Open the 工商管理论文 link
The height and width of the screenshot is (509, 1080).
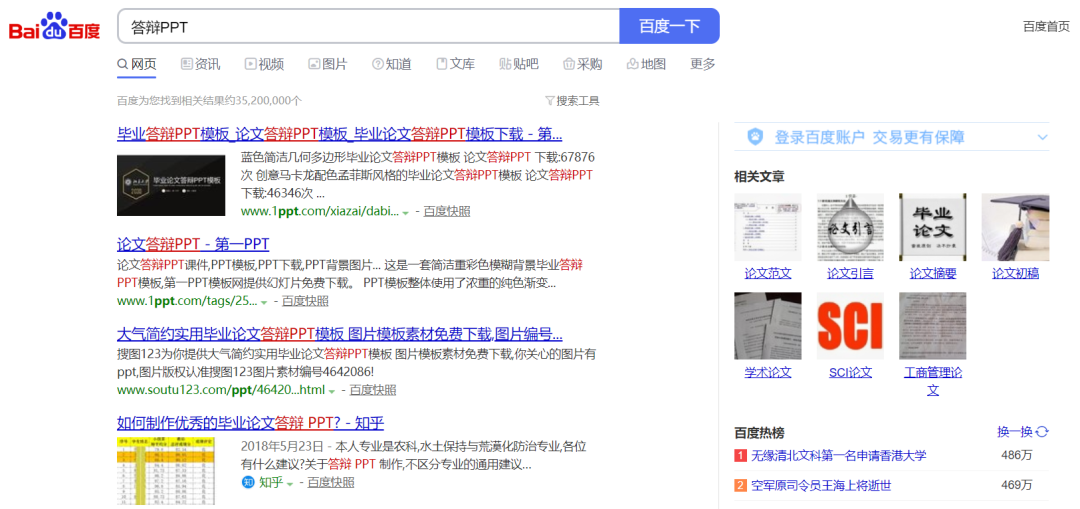[933, 381]
